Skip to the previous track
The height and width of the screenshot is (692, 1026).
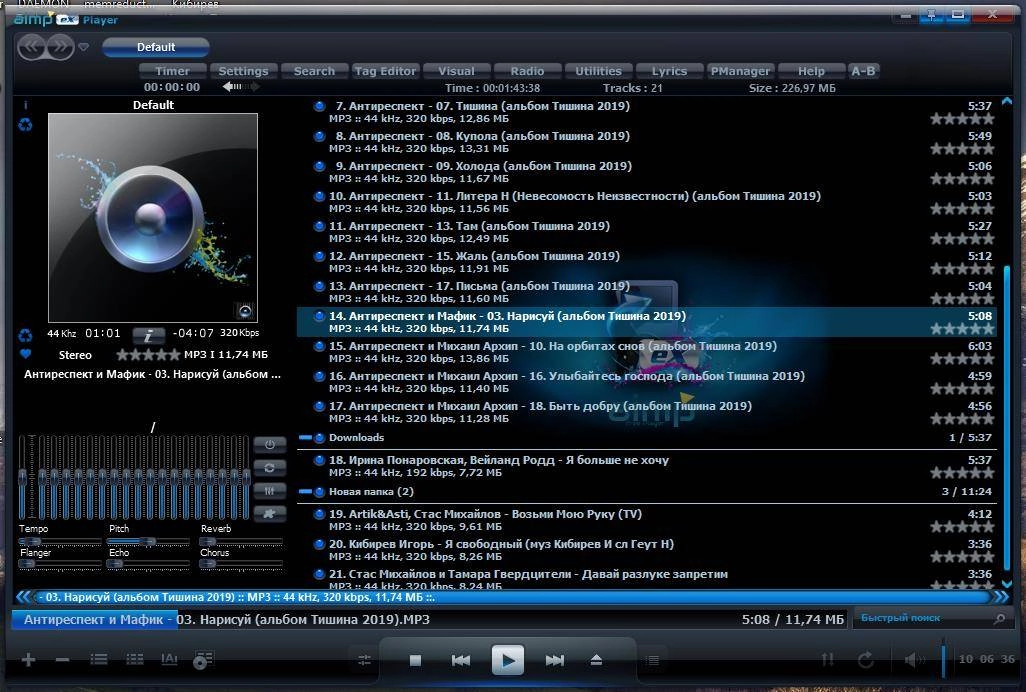click(461, 661)
